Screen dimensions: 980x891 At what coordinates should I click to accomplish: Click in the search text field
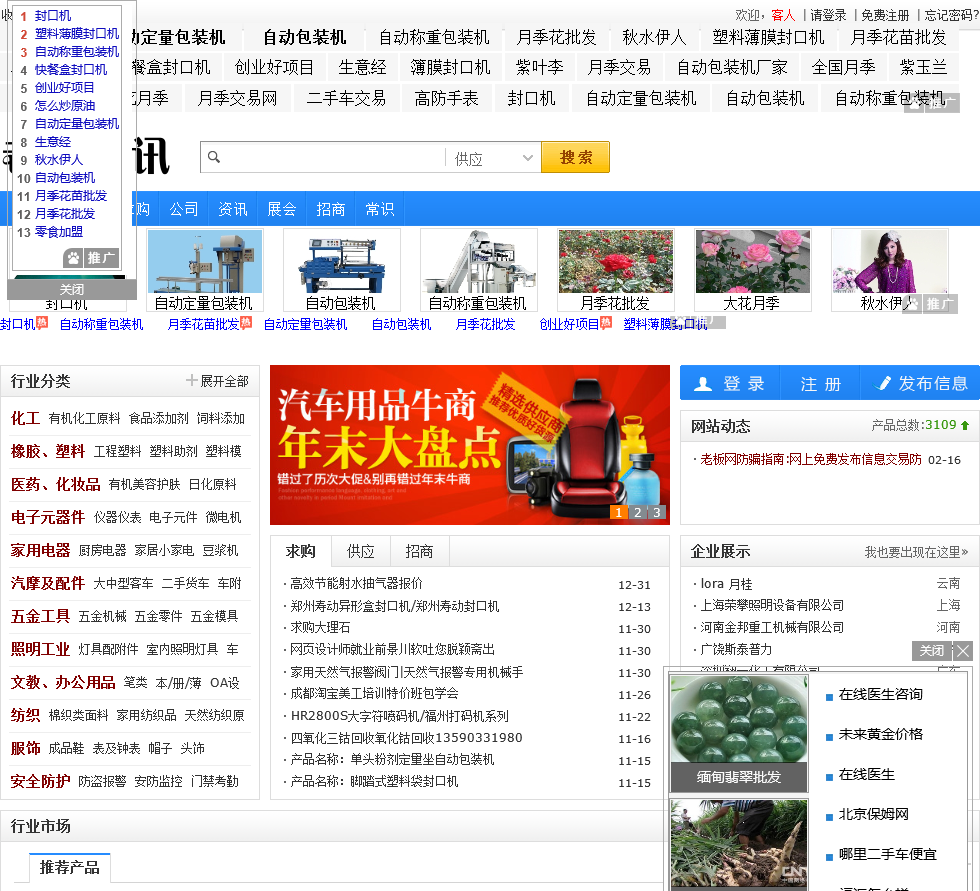tap(333, 157)
